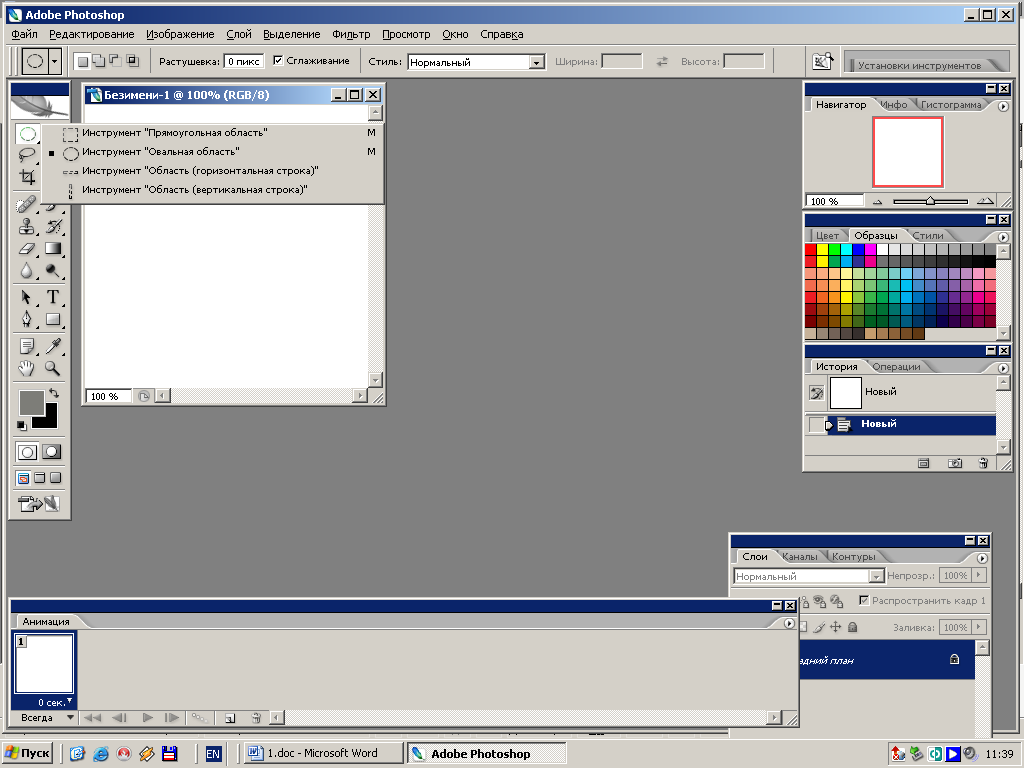
Task: Select the Gradient tool
Action: (x=53, y=249)
